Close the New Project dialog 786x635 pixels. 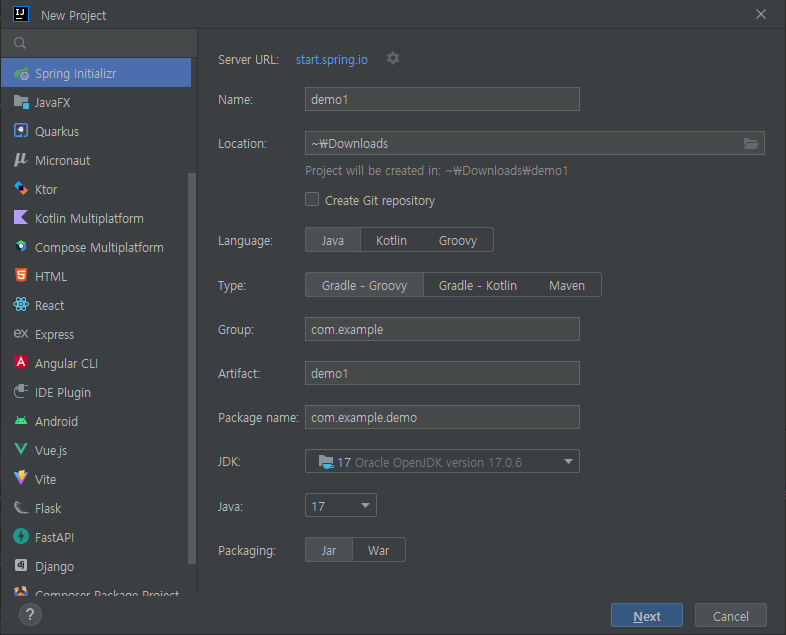click(760, 15)
